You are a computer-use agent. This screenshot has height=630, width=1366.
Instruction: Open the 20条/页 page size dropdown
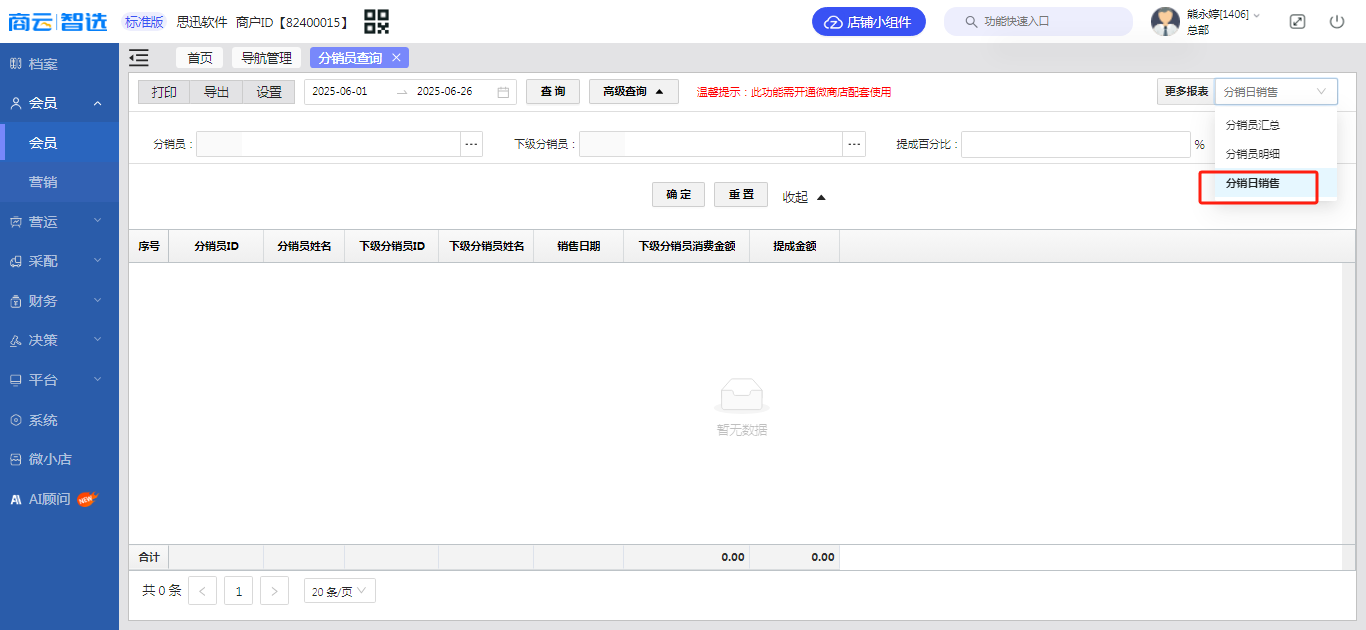[x=340, y=591]
